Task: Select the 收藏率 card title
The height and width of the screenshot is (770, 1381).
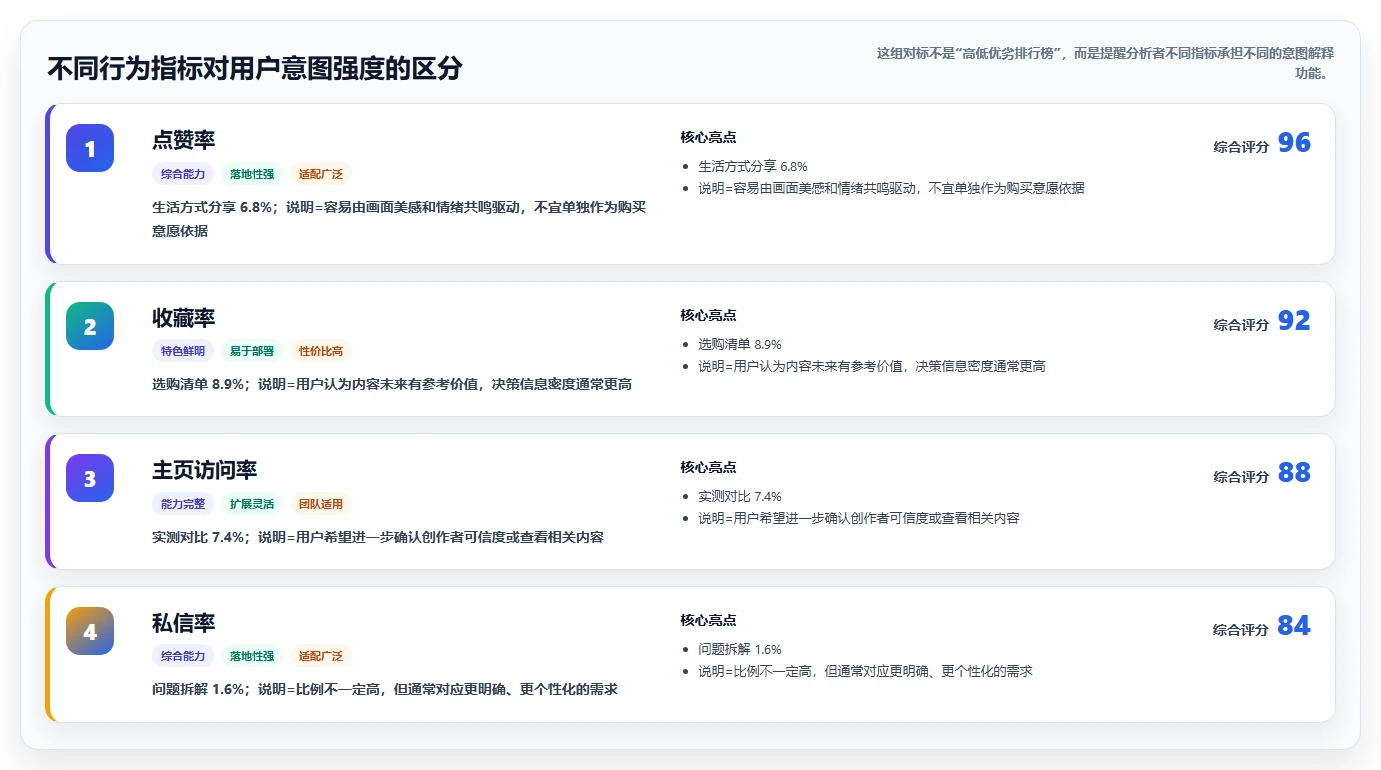Action: point(184,318)
